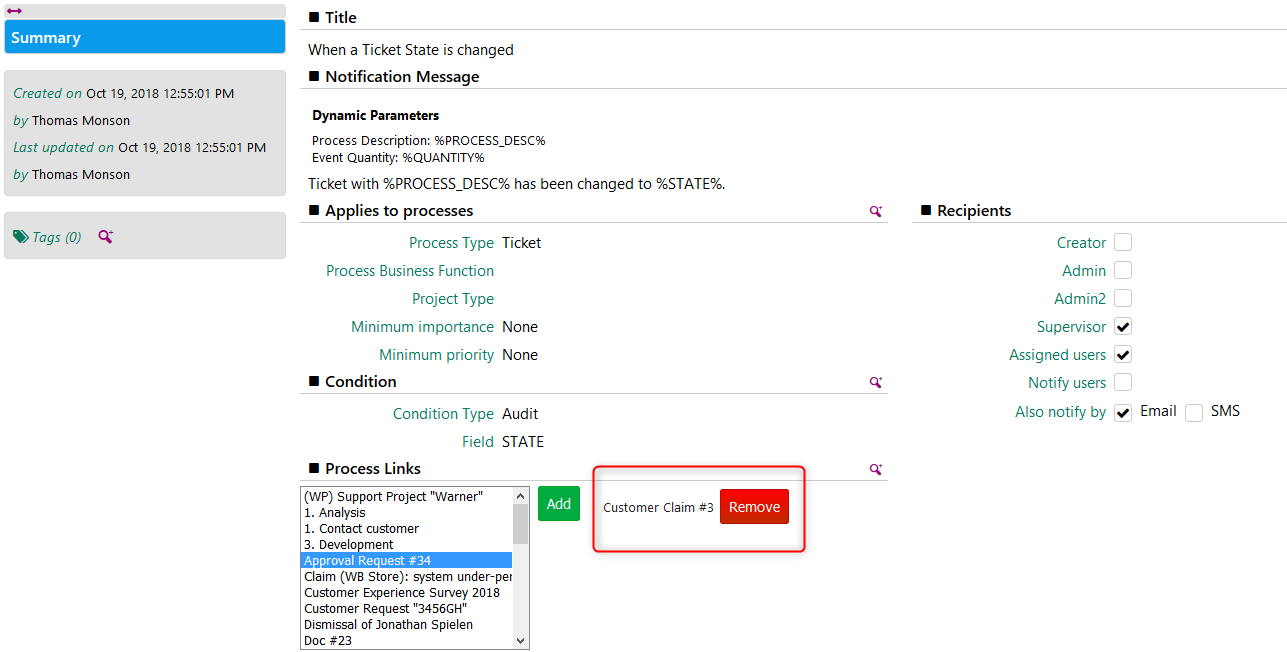Select 'Customer Experience Survey 2018' entry
Screen dimensions: 1287x652
(407, 593)
